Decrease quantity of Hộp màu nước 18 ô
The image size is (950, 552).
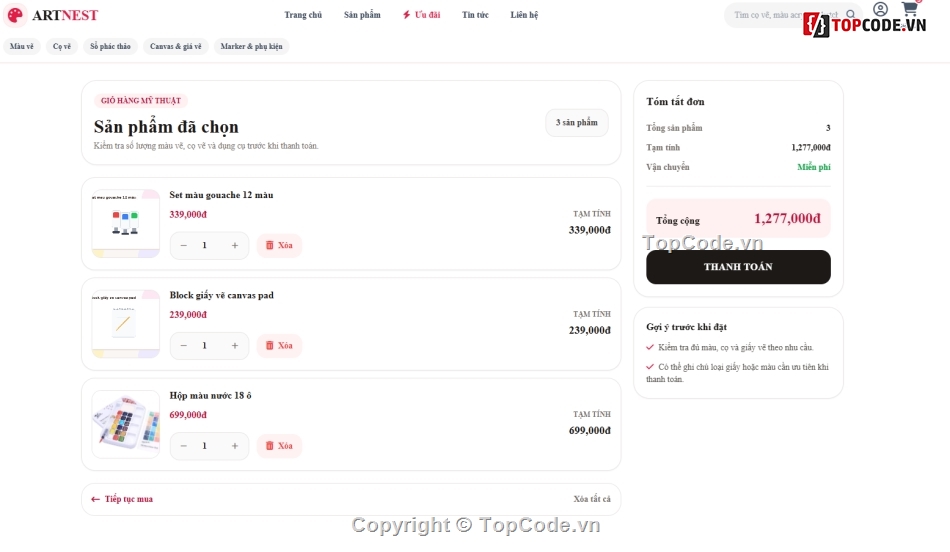click(x=184, y=446)
